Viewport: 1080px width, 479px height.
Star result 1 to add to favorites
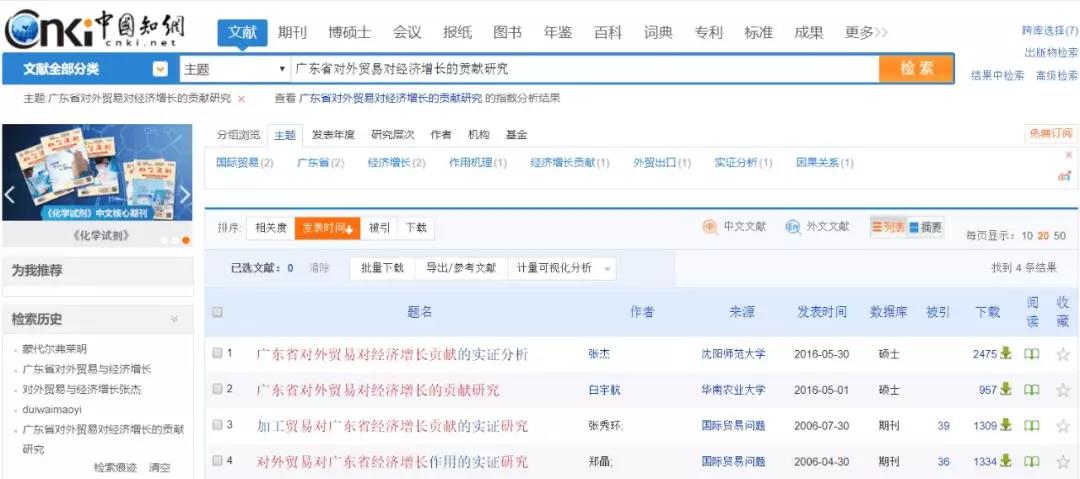[1062, 354]
